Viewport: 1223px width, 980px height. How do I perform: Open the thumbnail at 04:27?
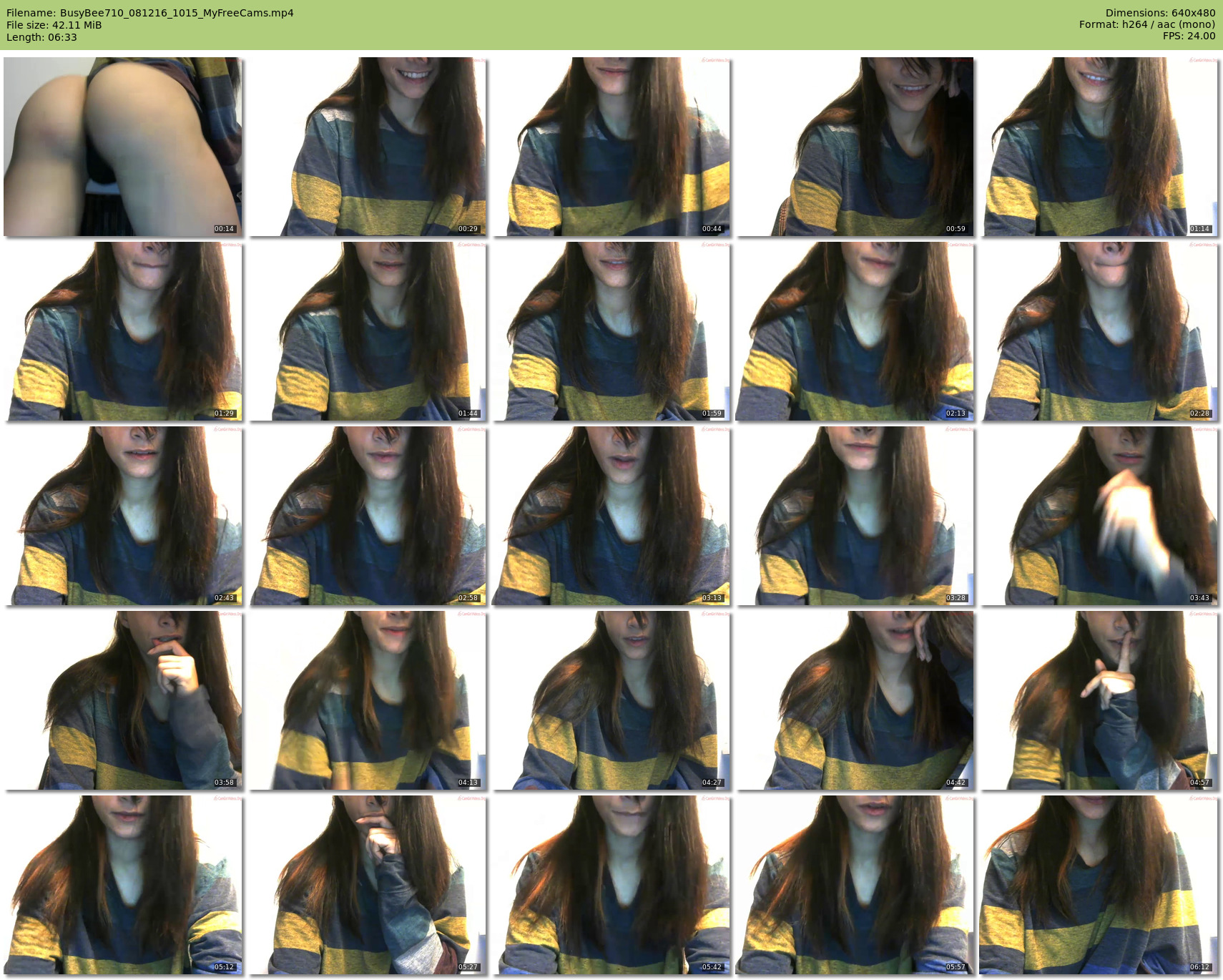(611, 700)
